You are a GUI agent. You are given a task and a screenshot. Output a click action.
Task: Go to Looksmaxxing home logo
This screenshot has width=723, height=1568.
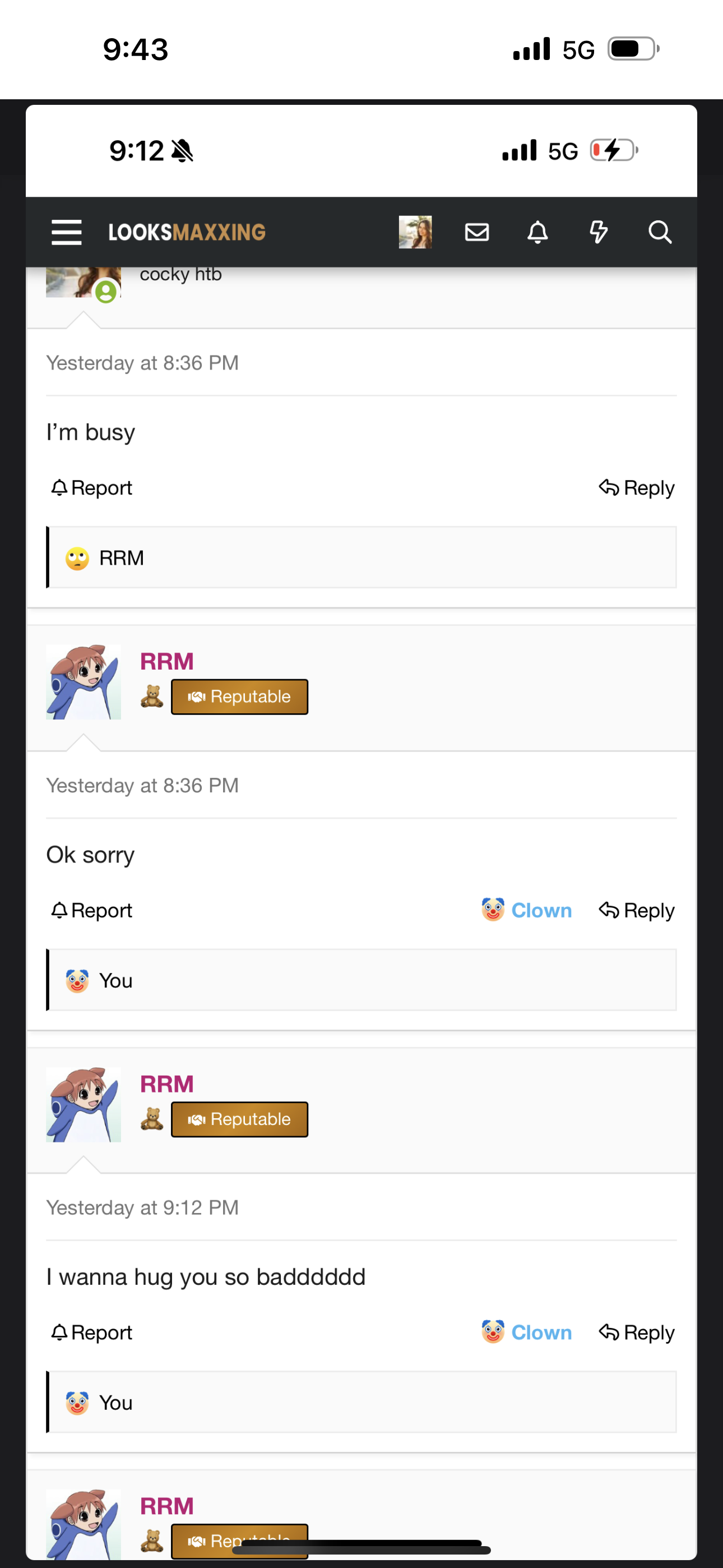[187, 232]
